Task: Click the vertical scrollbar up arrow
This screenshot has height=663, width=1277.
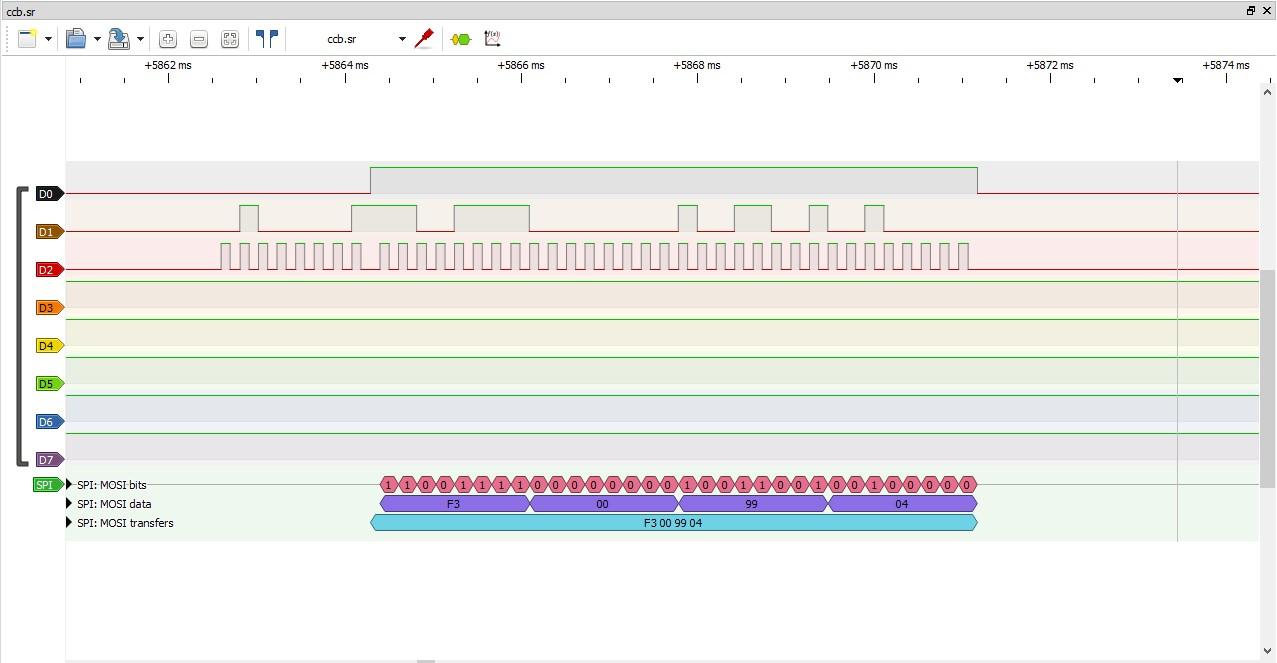Action: (1268, 92)
